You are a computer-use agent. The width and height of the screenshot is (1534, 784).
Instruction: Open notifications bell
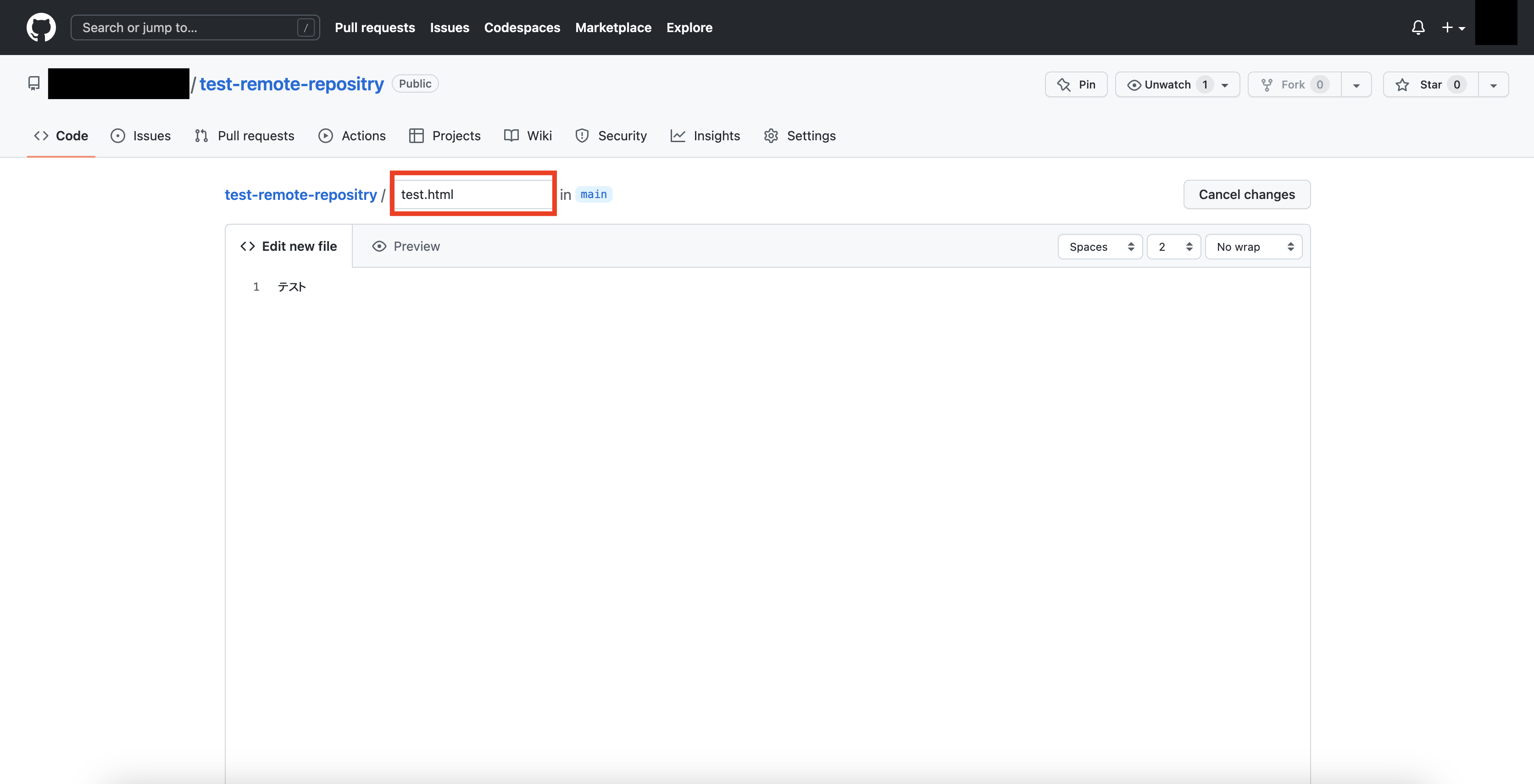pyautogui.click(x=1418, y=28)
